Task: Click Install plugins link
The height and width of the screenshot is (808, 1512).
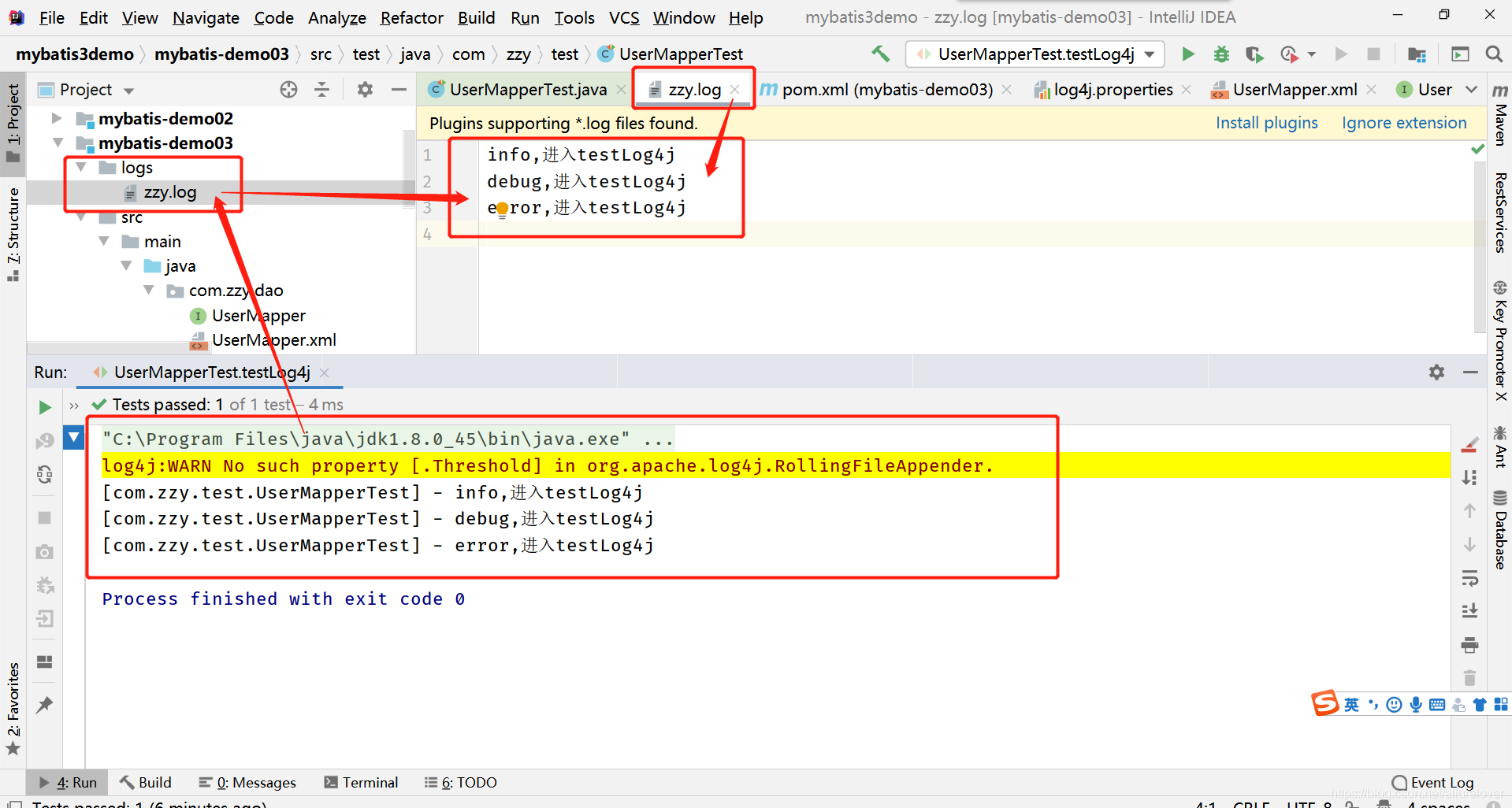Action: [x=1266, y=123]
